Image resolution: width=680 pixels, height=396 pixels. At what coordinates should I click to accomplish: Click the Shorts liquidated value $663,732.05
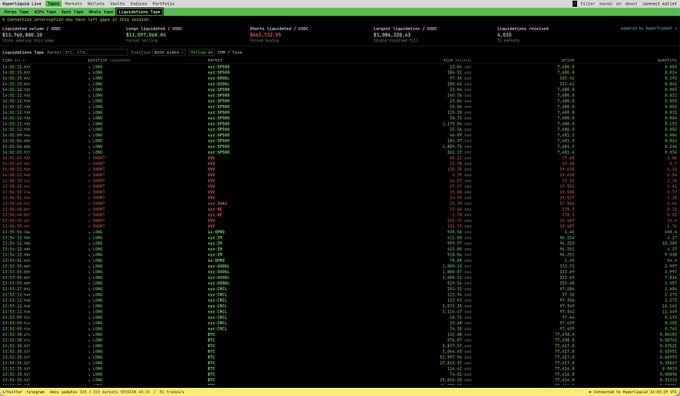tap(265, 35)
